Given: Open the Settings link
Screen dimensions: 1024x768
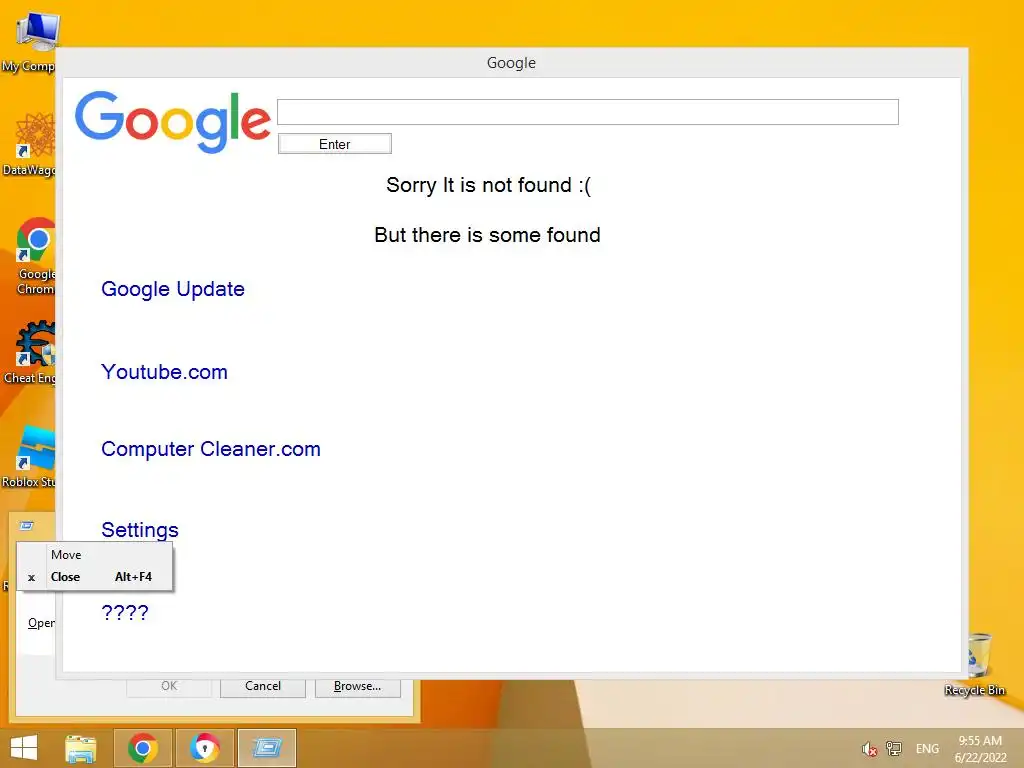Looking at the screenshot, I should [x=140, y=530].
